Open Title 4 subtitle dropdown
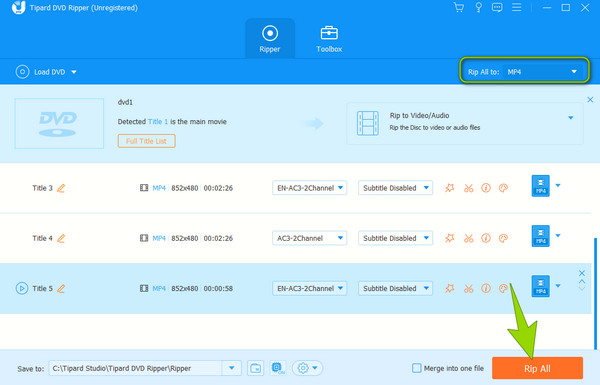The image size is (600, 385). click(395, 238)
